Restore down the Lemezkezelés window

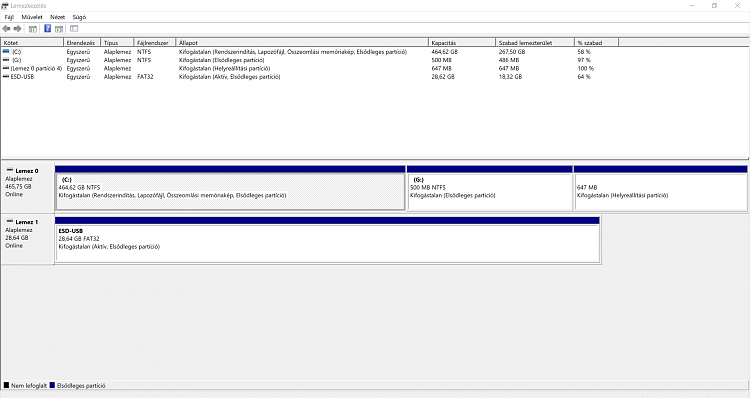714,6
